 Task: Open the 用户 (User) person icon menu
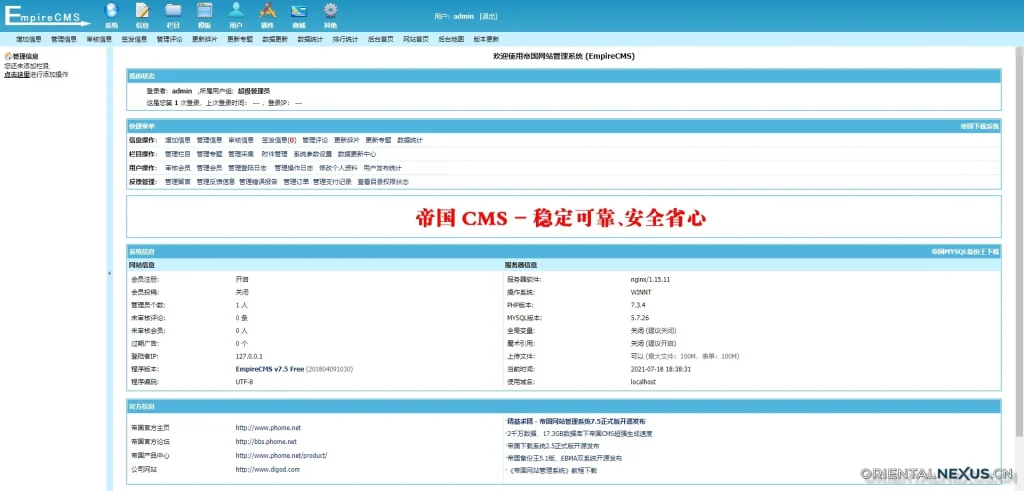[x=236, y=15]
